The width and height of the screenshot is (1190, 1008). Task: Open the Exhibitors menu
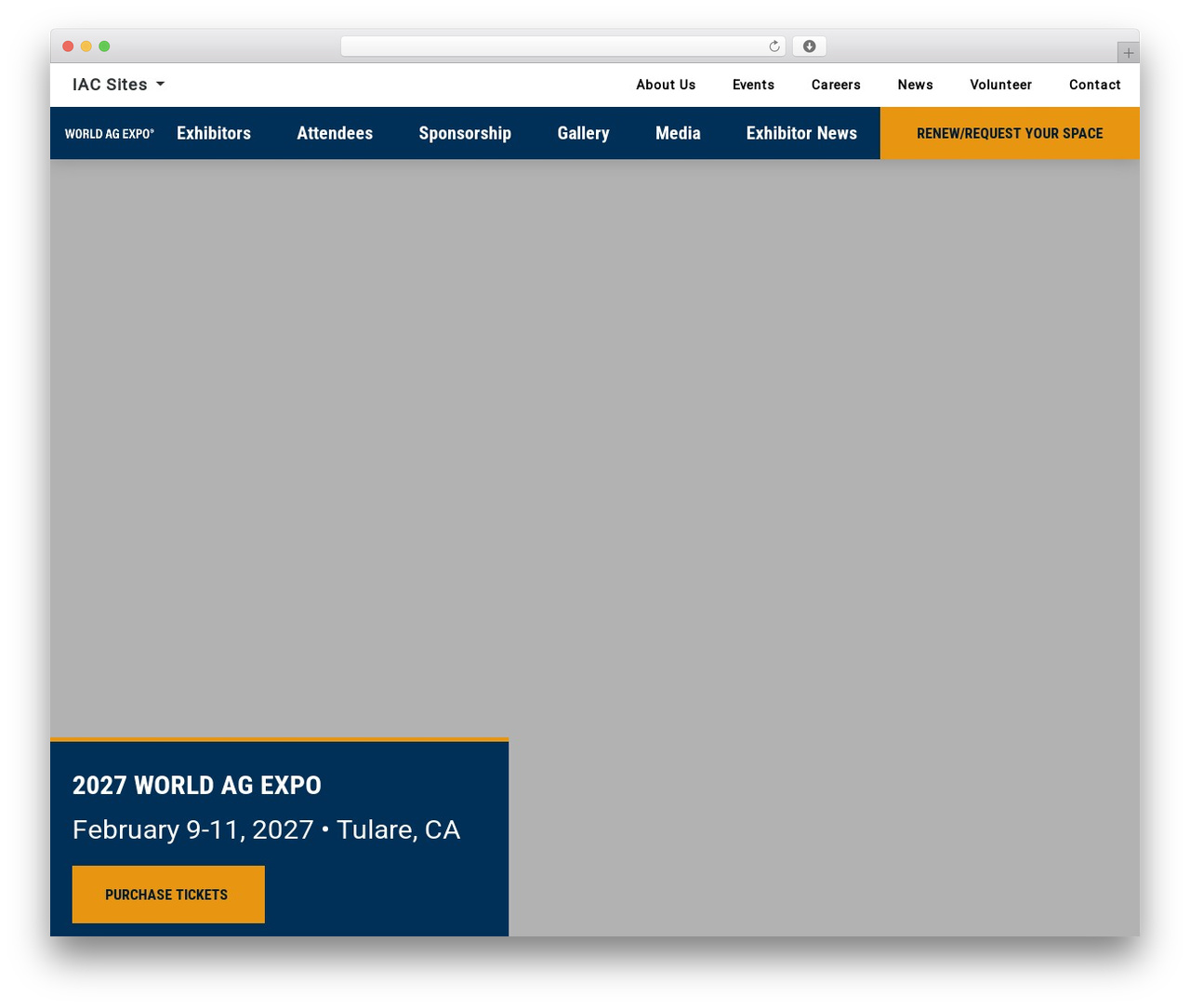pos(214,133)
